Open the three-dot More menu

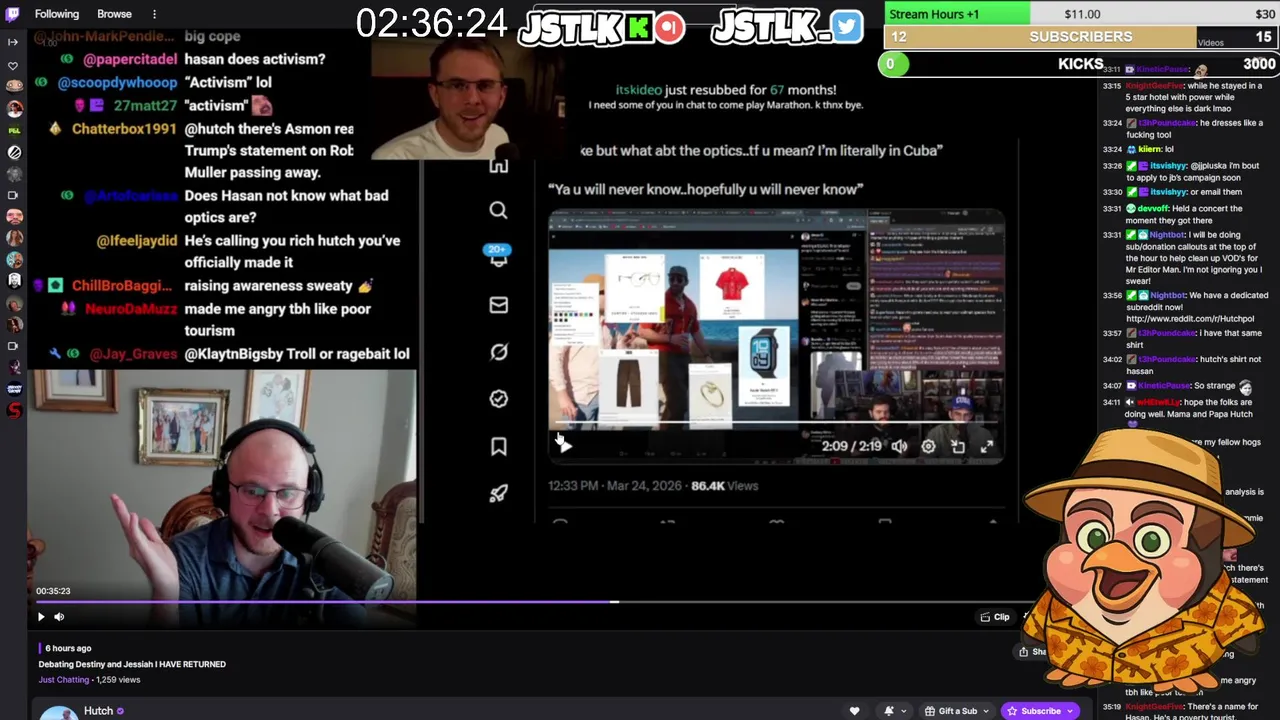pos(154,14)
